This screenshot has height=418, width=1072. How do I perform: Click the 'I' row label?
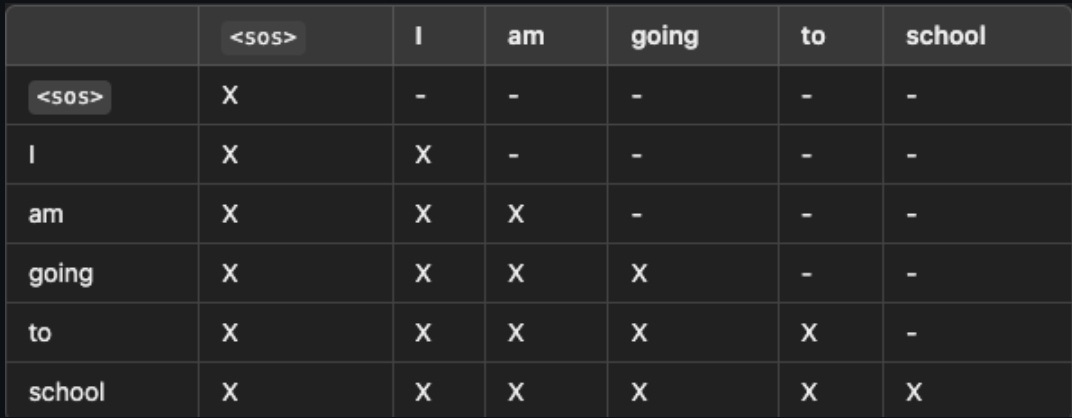32,155
